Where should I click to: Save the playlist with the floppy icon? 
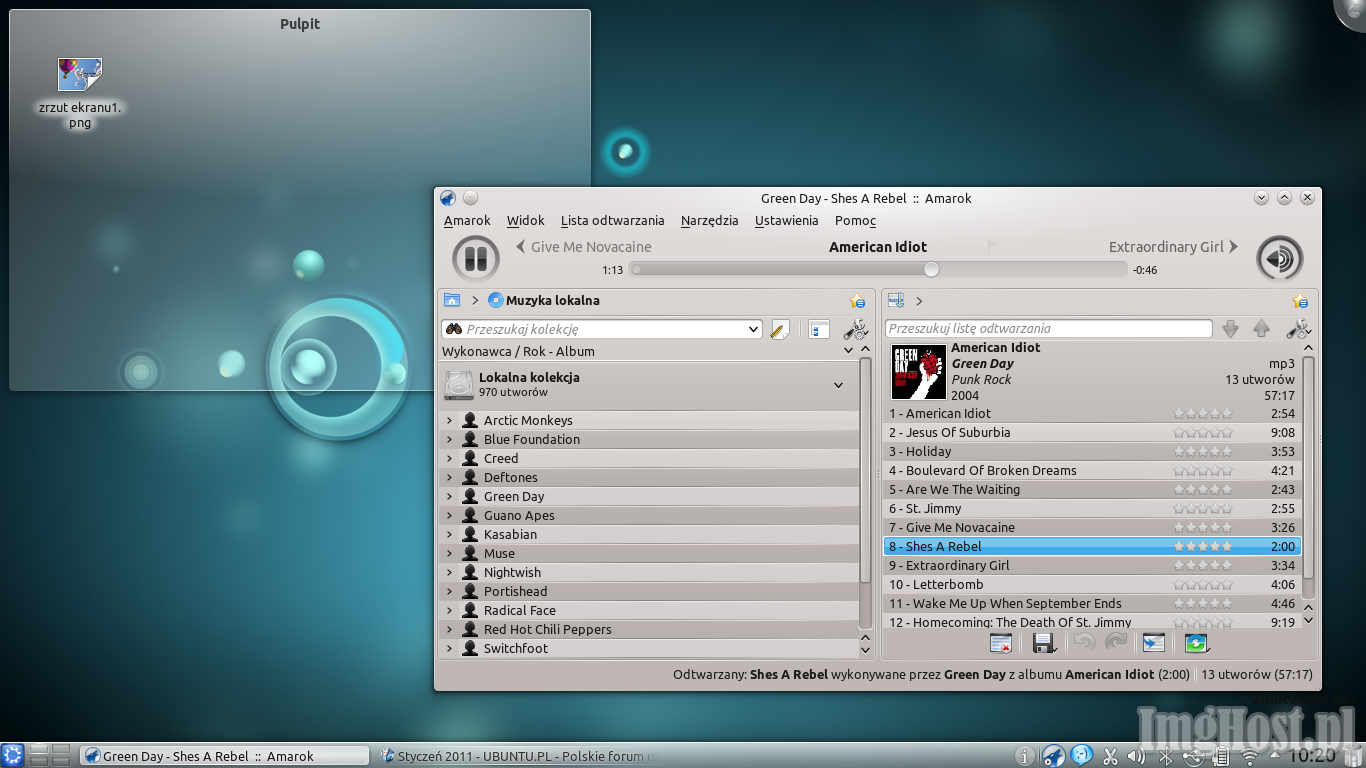[x=1044, y=643]
